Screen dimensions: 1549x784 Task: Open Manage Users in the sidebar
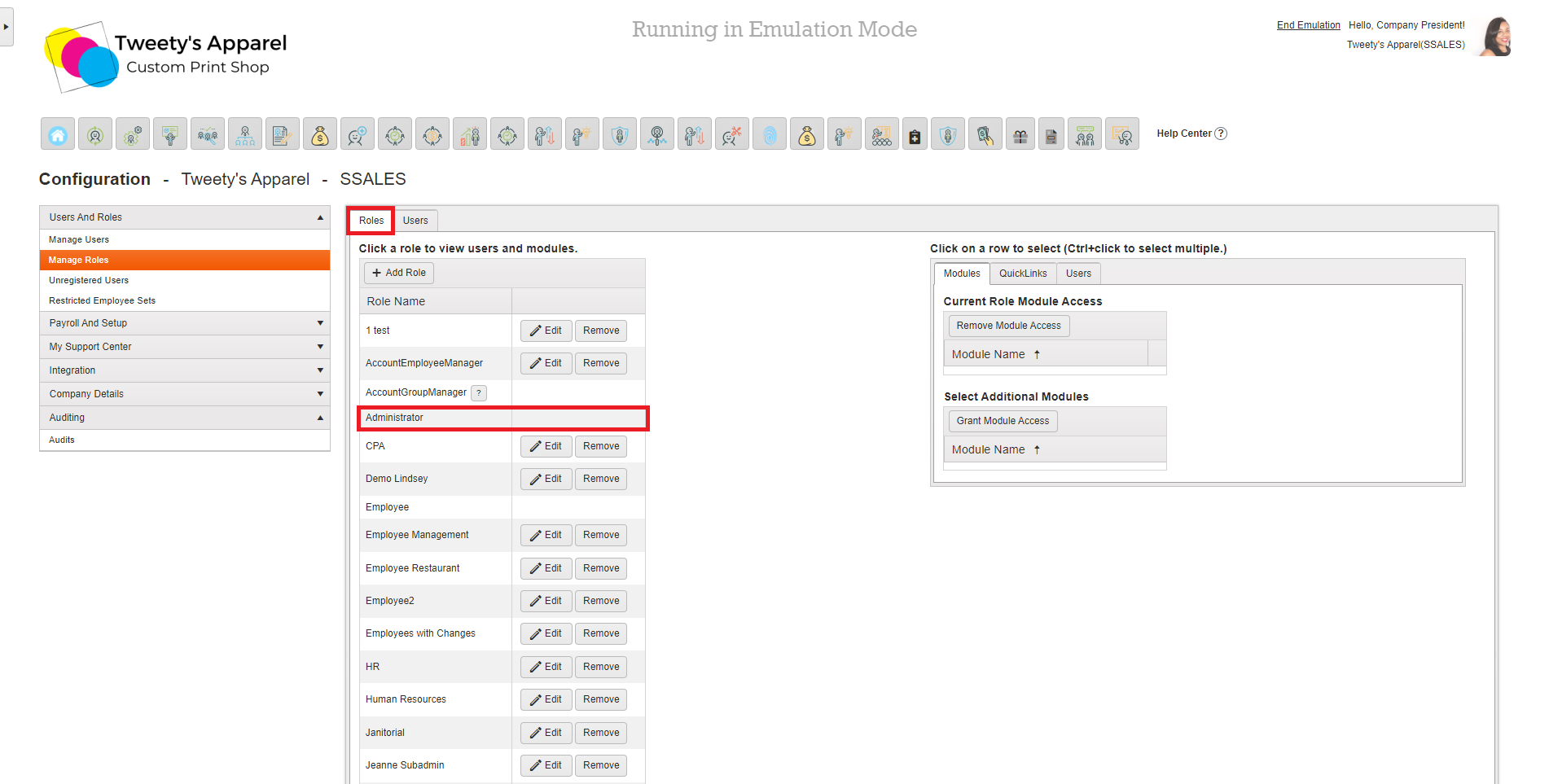[x=185, y=240]
